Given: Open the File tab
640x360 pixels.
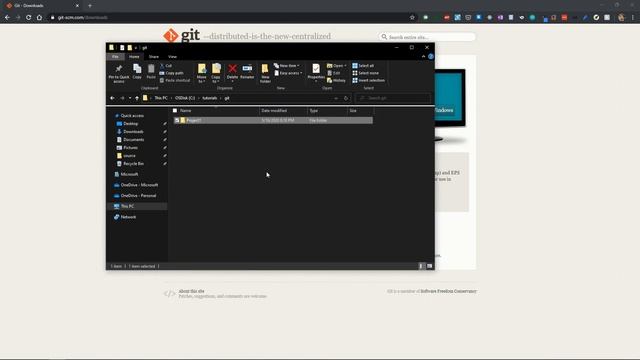Looking at the screenshot, I should coord(116,57).
